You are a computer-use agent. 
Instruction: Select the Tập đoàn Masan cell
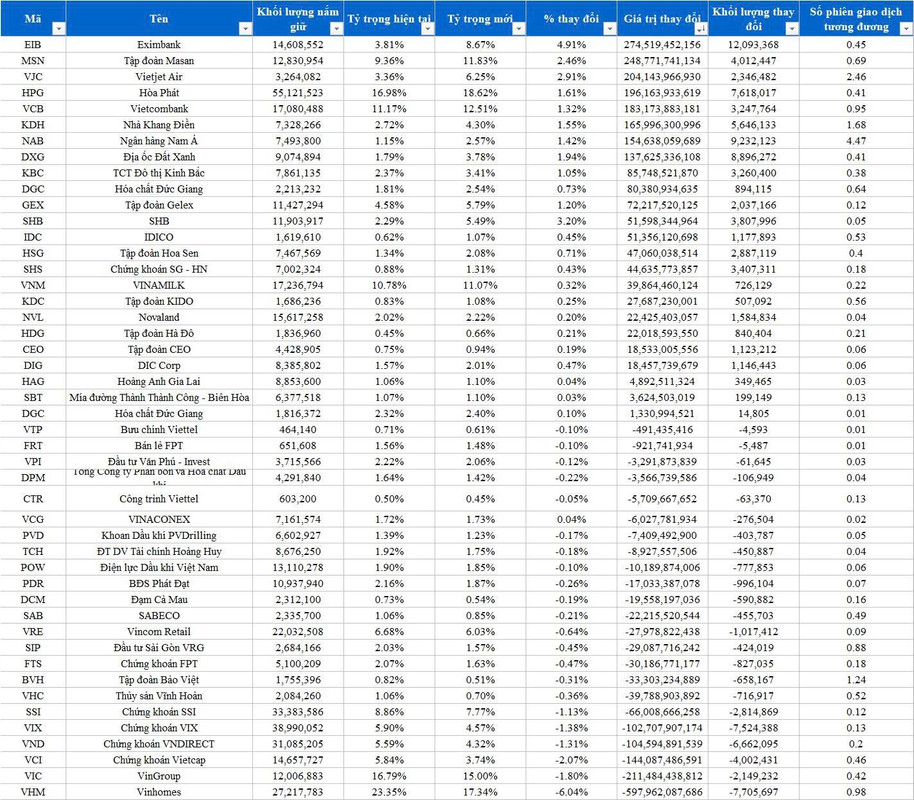pyautogui.click(x=159, y=61)
